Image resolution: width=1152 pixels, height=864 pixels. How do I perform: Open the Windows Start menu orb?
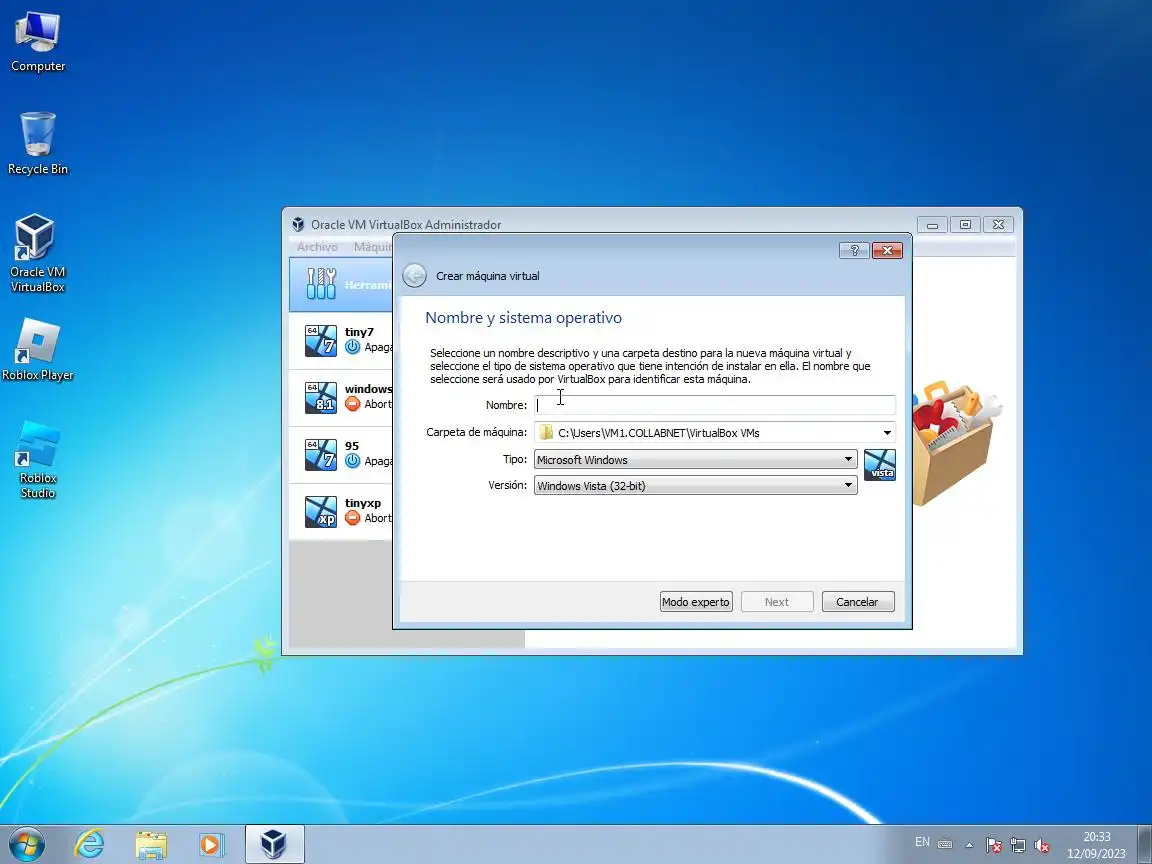26,844
